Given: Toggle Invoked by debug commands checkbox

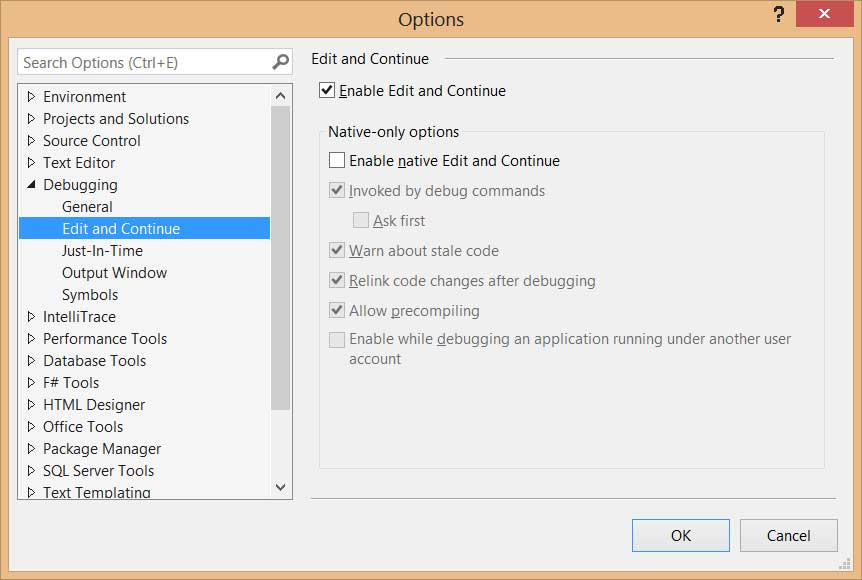Looking at the screenshot, I should [336, 190].
